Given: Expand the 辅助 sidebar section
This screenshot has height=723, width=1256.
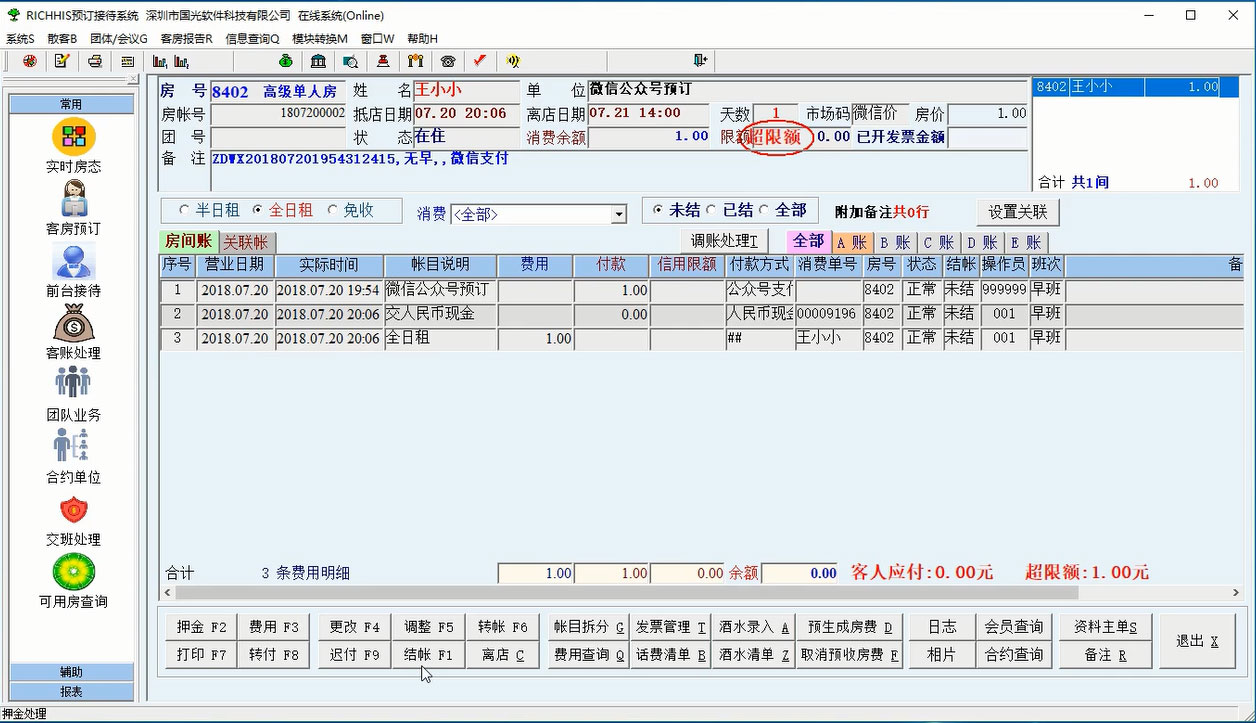Looking at the screenshot, I should (x=71, y=672).
